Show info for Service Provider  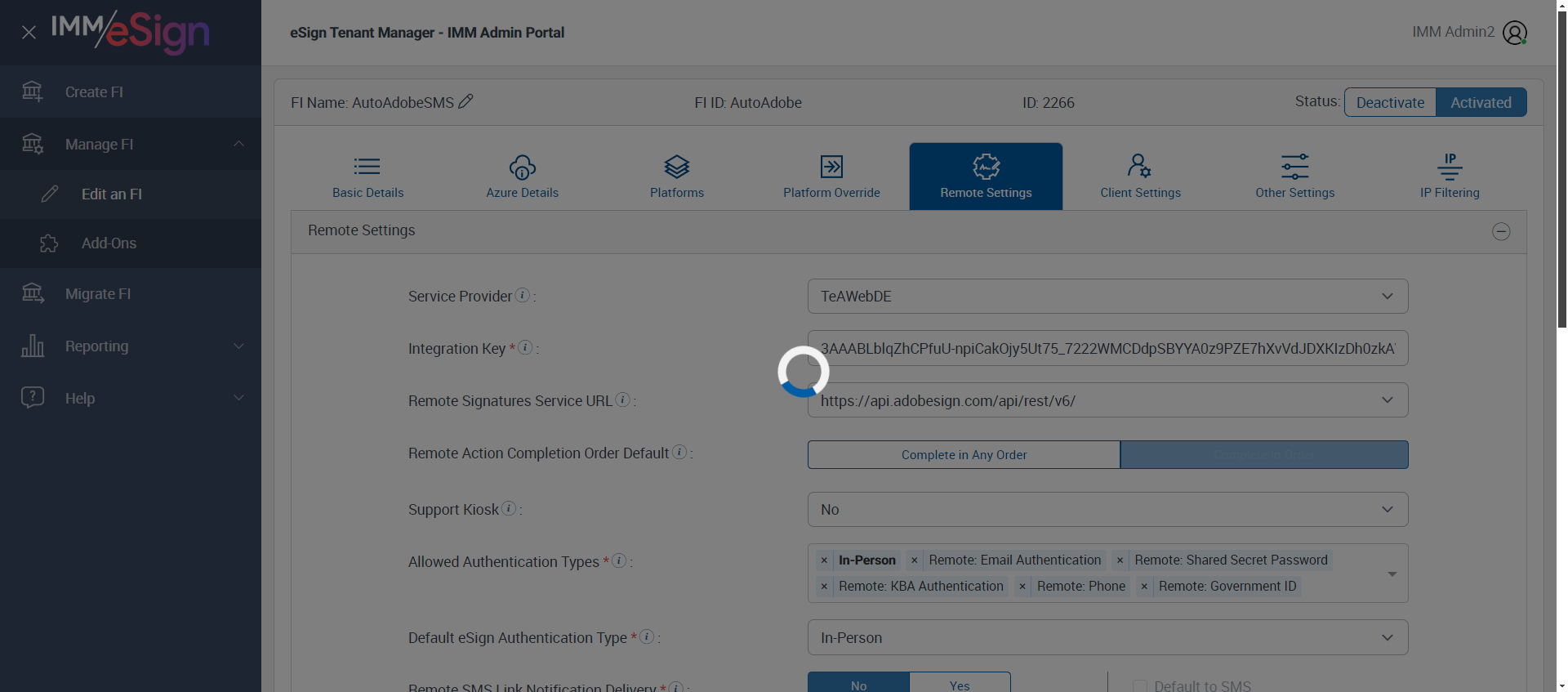pos(523,295)
